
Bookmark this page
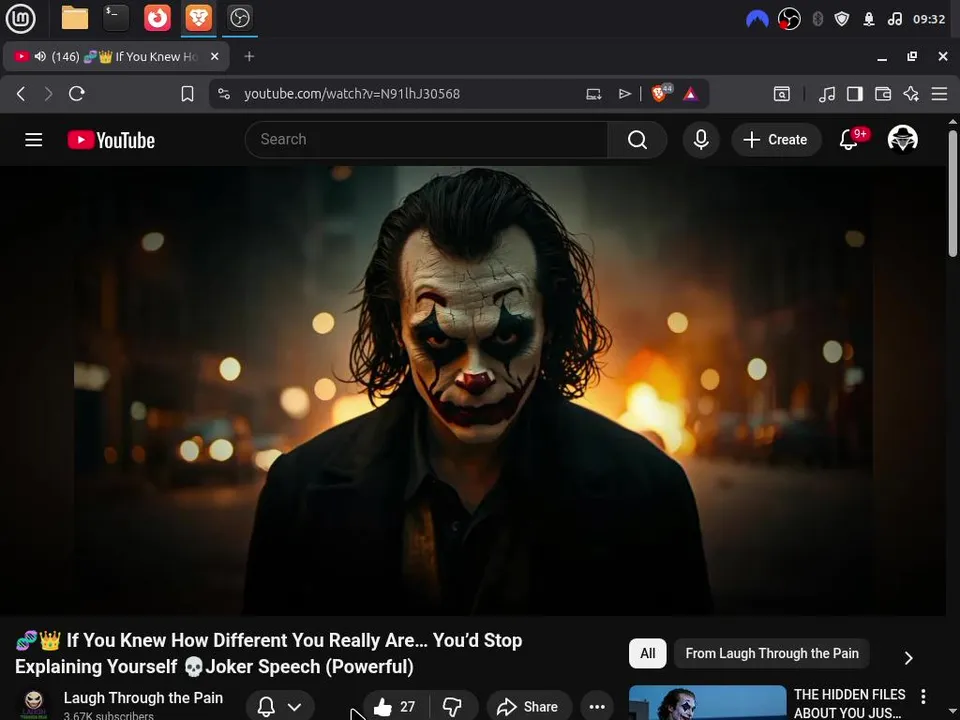point(187,94)
